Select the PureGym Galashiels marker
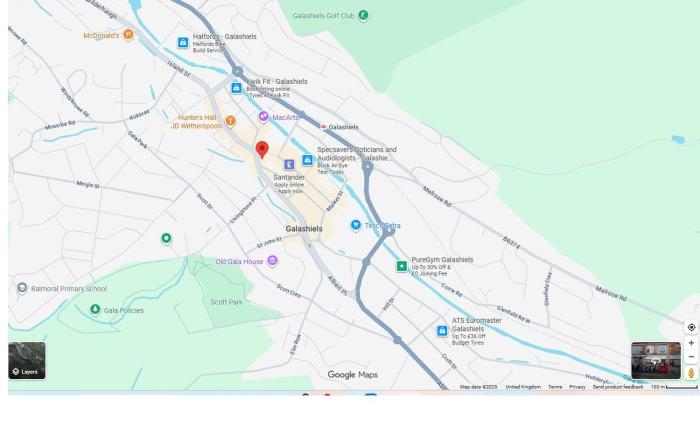This screenshot has height=428, width=700. (x=402, y=266)
